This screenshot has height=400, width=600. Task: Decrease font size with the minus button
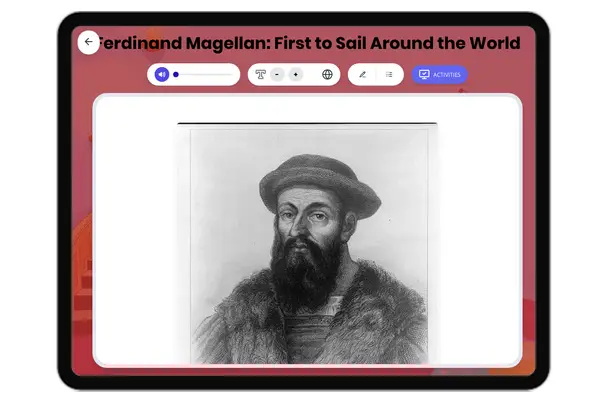coord(277,74)
